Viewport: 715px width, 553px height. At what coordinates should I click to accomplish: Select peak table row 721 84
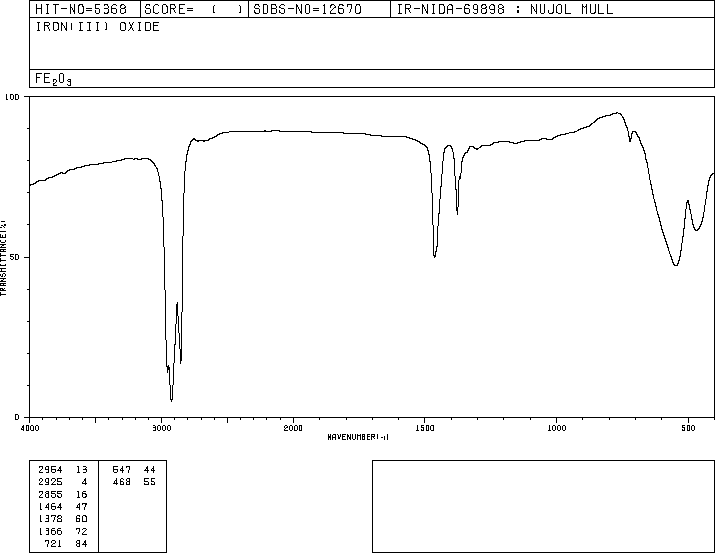[x=66, y=544]
